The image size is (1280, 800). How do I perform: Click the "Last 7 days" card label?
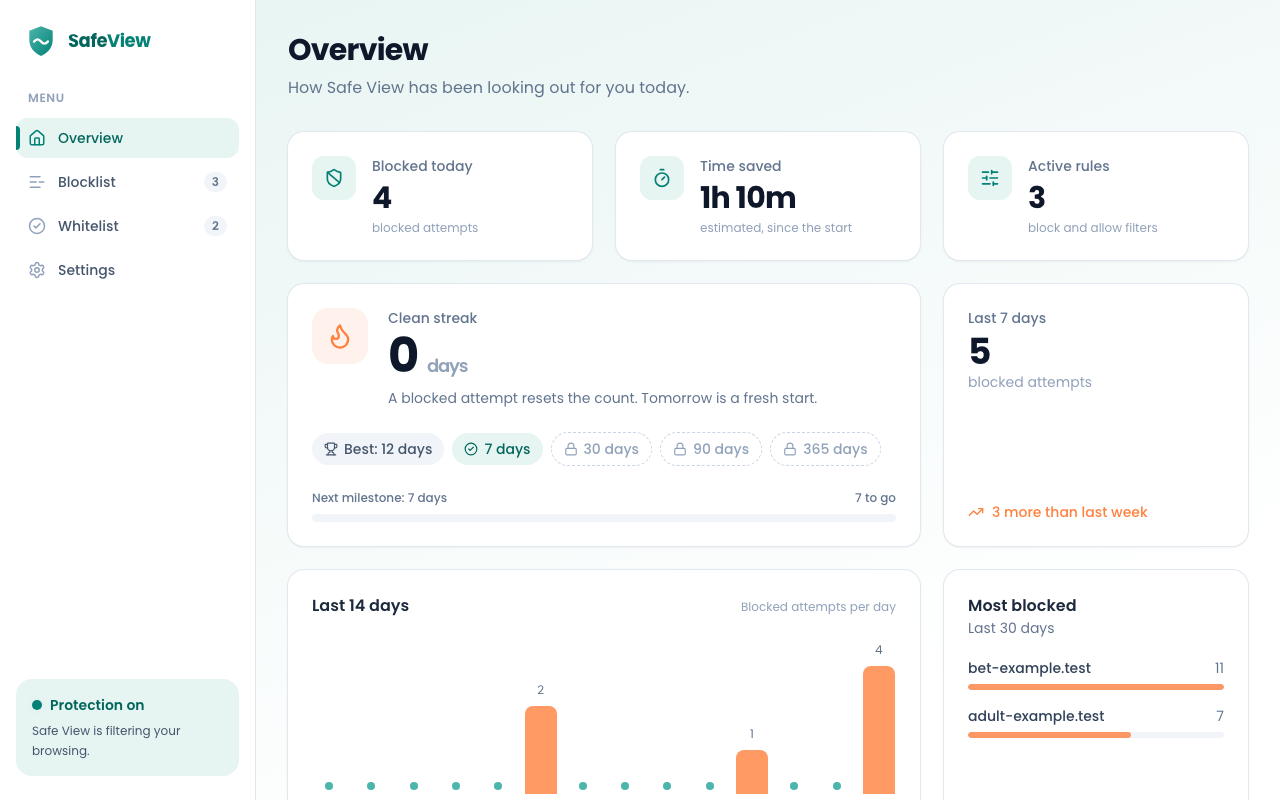point(1007,318)
